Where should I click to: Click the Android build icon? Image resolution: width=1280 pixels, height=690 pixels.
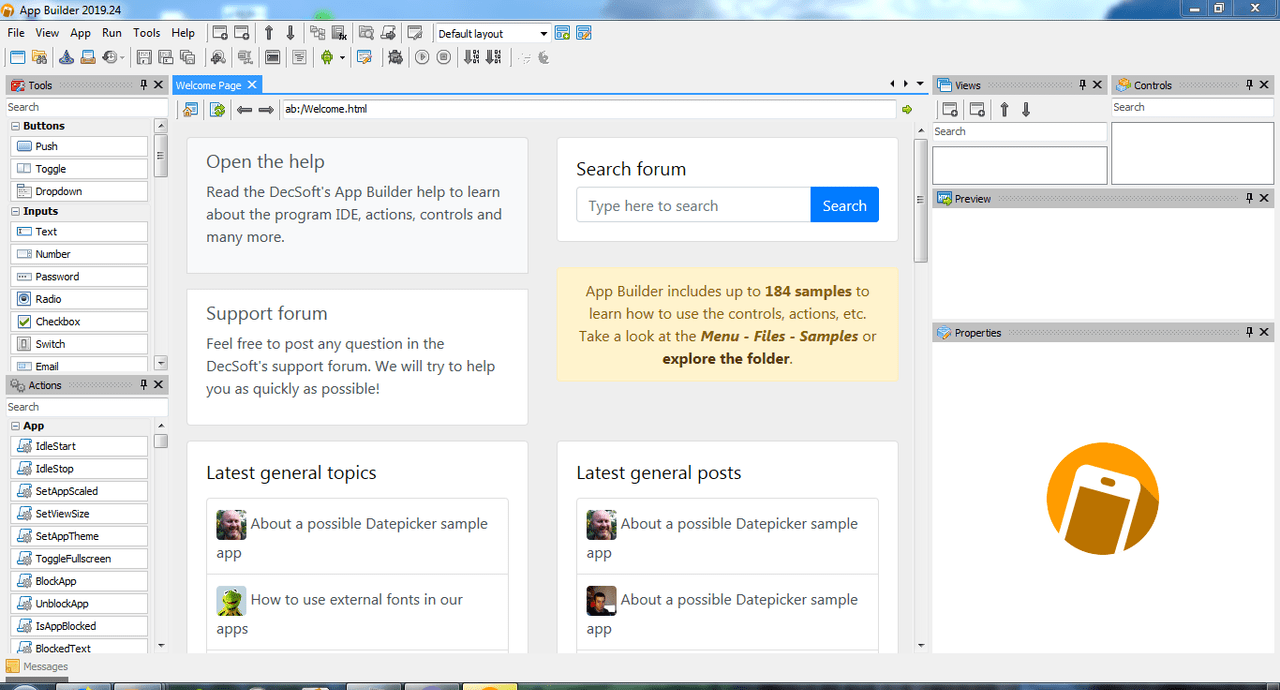(326, 57)
